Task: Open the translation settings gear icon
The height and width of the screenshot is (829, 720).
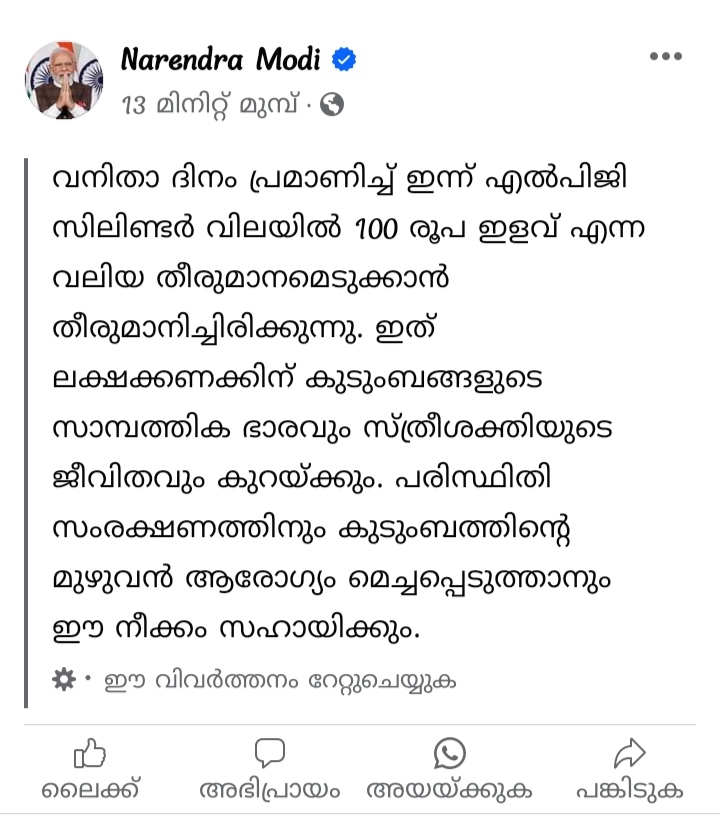Action: click(63, 680)
